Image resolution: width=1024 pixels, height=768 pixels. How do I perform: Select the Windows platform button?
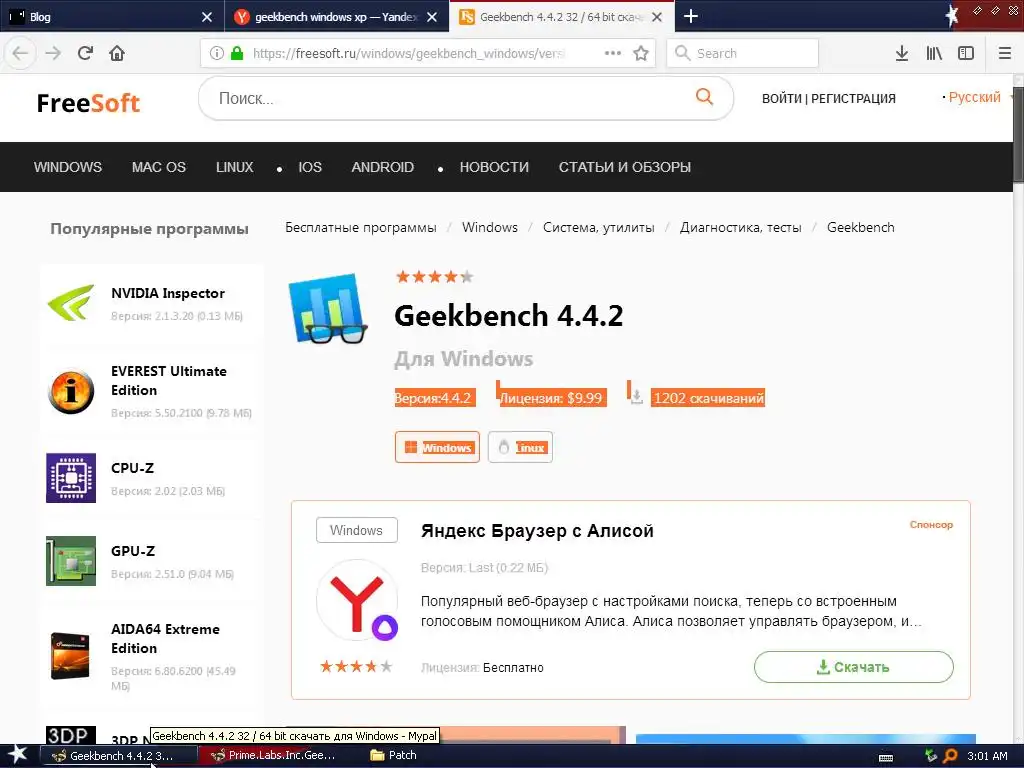coord(437,447)
